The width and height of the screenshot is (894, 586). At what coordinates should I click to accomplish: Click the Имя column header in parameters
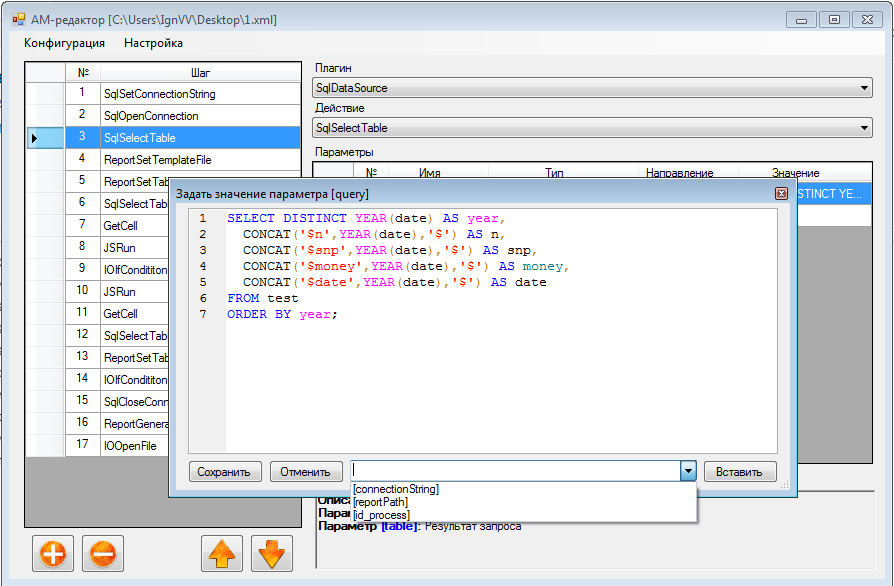[429, 173]
